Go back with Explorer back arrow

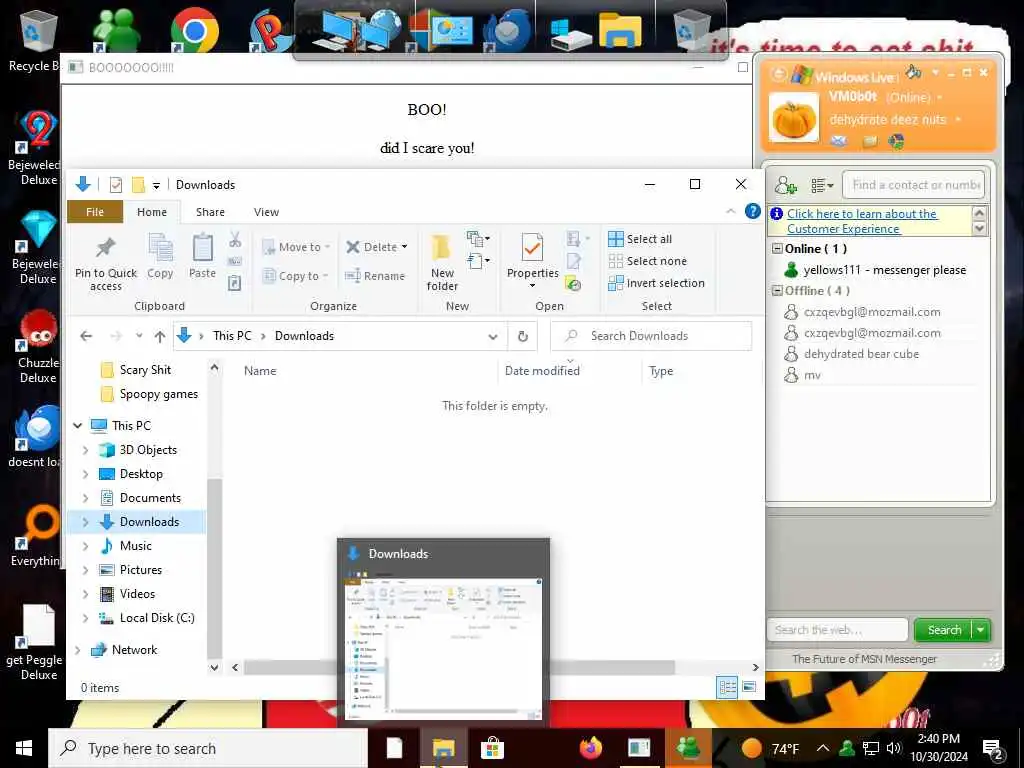pyautogui.click(x=86, y=336)
